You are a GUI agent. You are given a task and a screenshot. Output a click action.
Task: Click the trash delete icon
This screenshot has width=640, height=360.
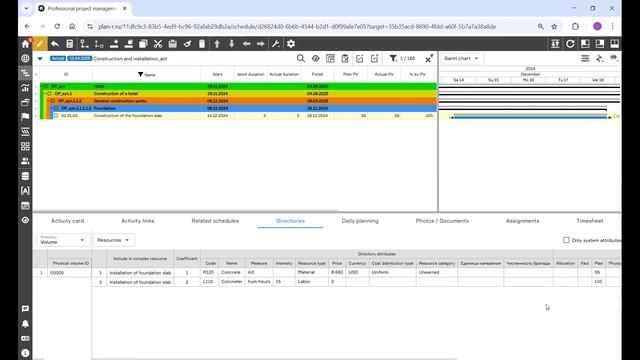(x=202, y=44)
